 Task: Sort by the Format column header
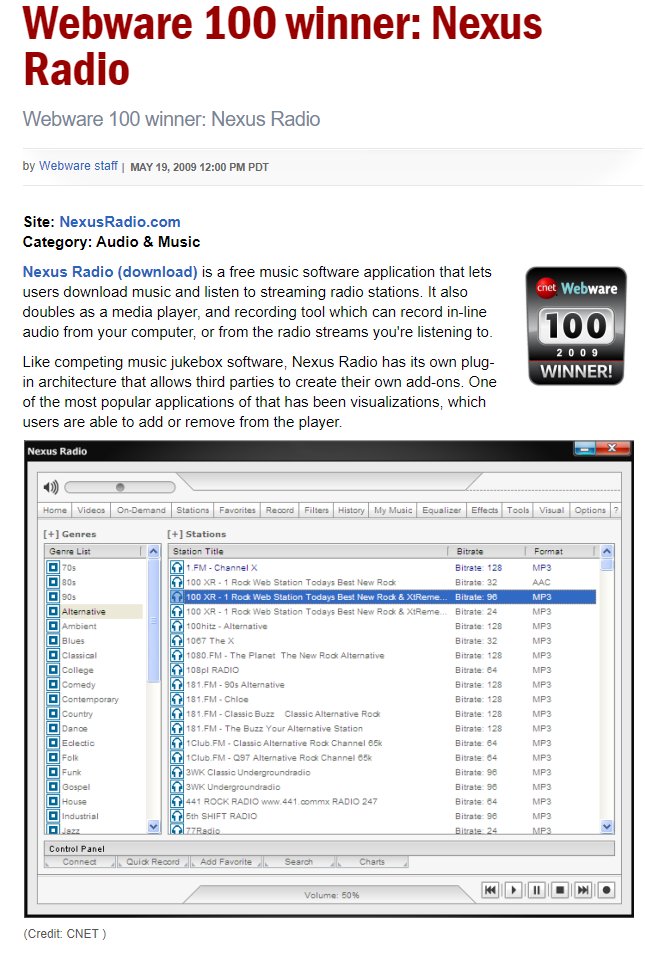pos(560,551)
